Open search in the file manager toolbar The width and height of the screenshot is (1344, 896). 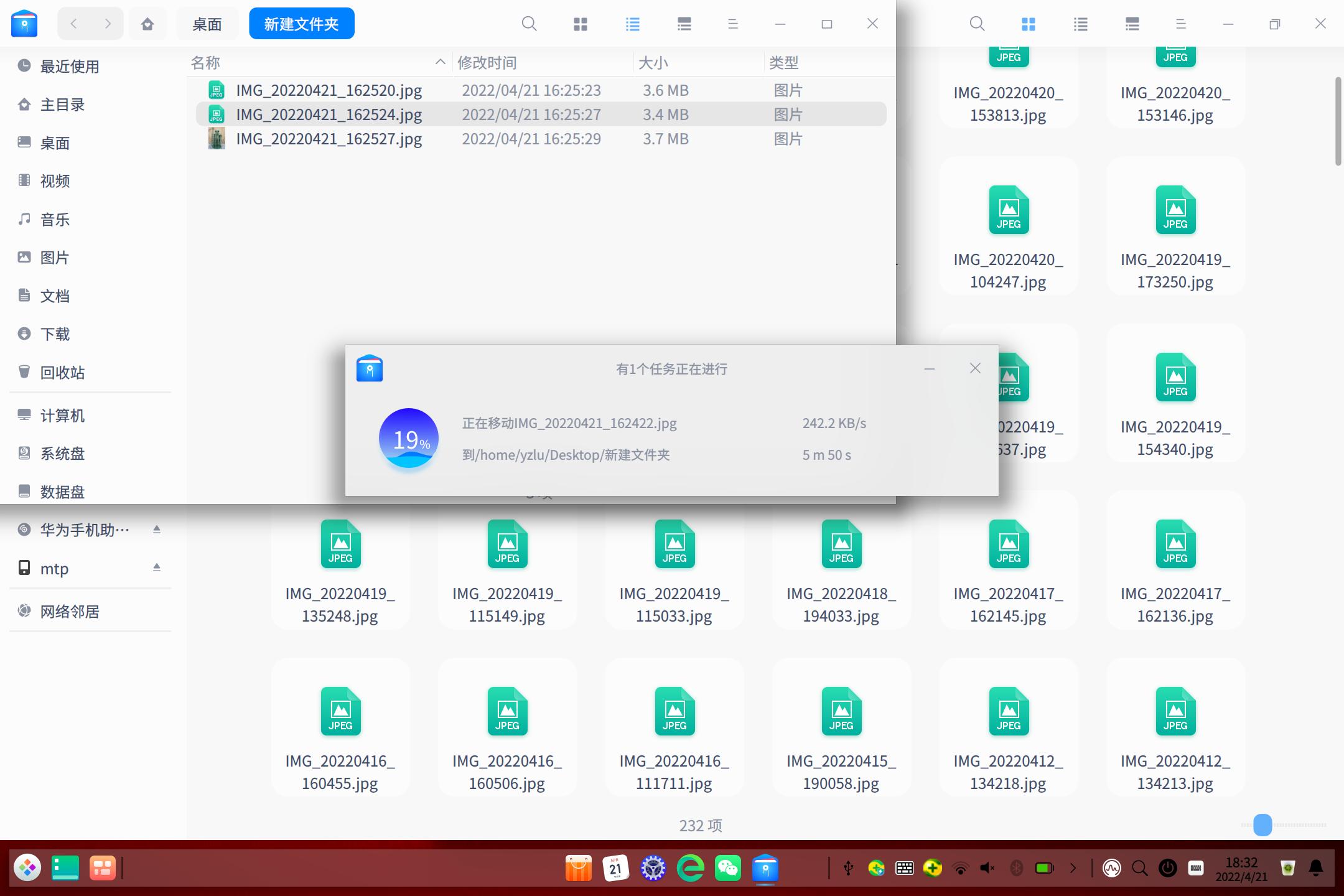tap(528, 24)
